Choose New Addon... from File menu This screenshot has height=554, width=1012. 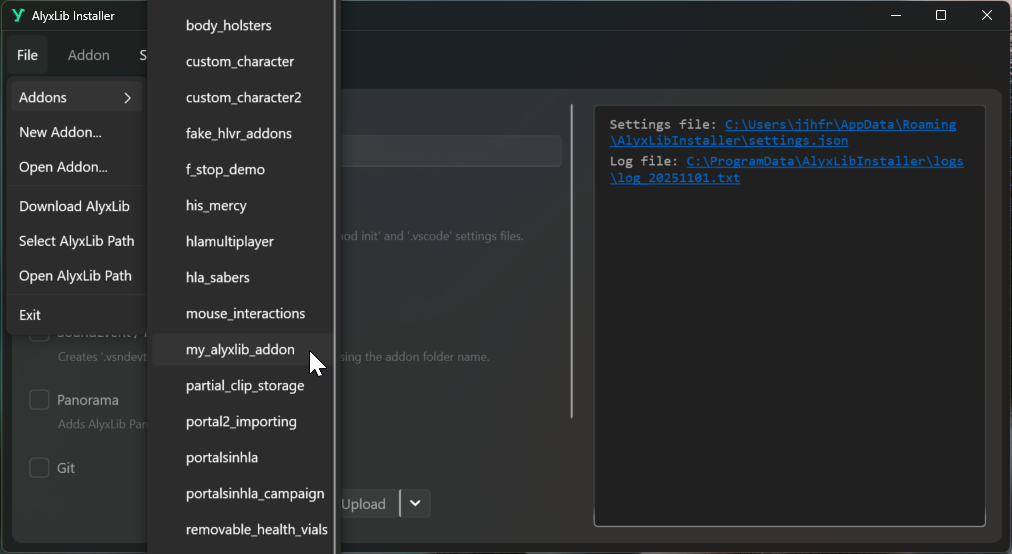point(60,132)
